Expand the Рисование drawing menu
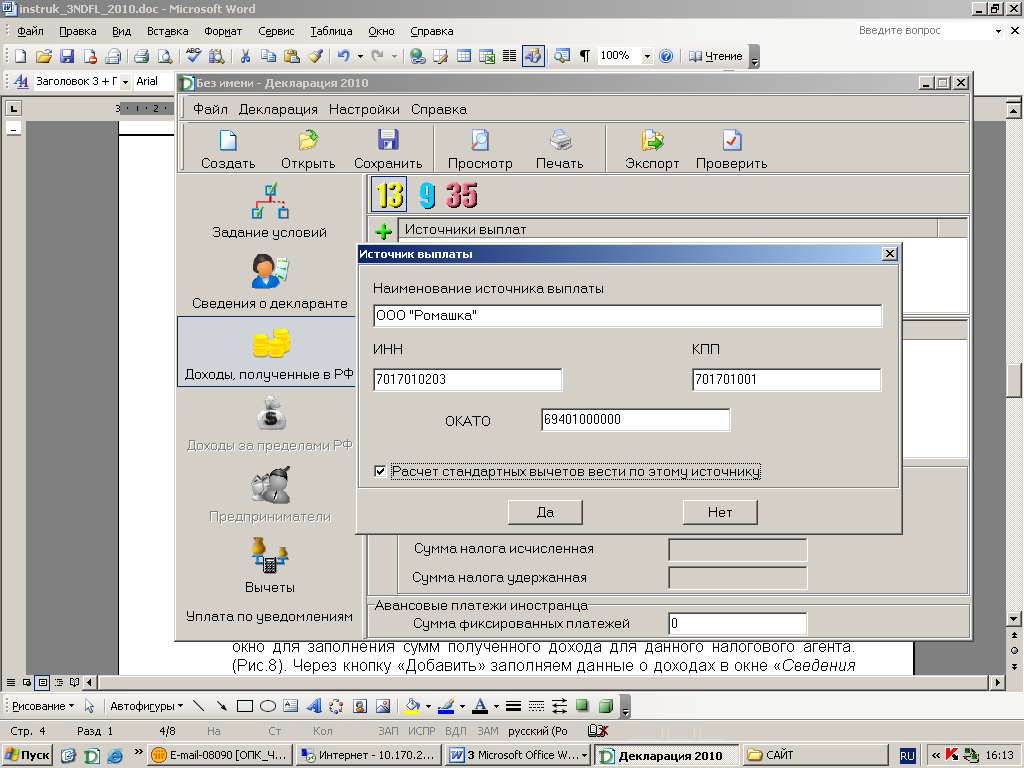 click(42, 706)
